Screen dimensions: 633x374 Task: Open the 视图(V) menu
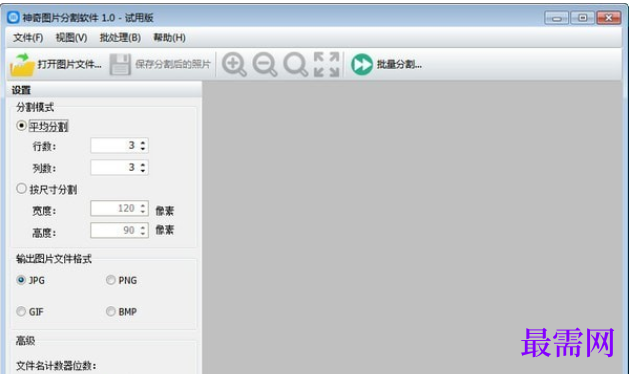(71, 38)
